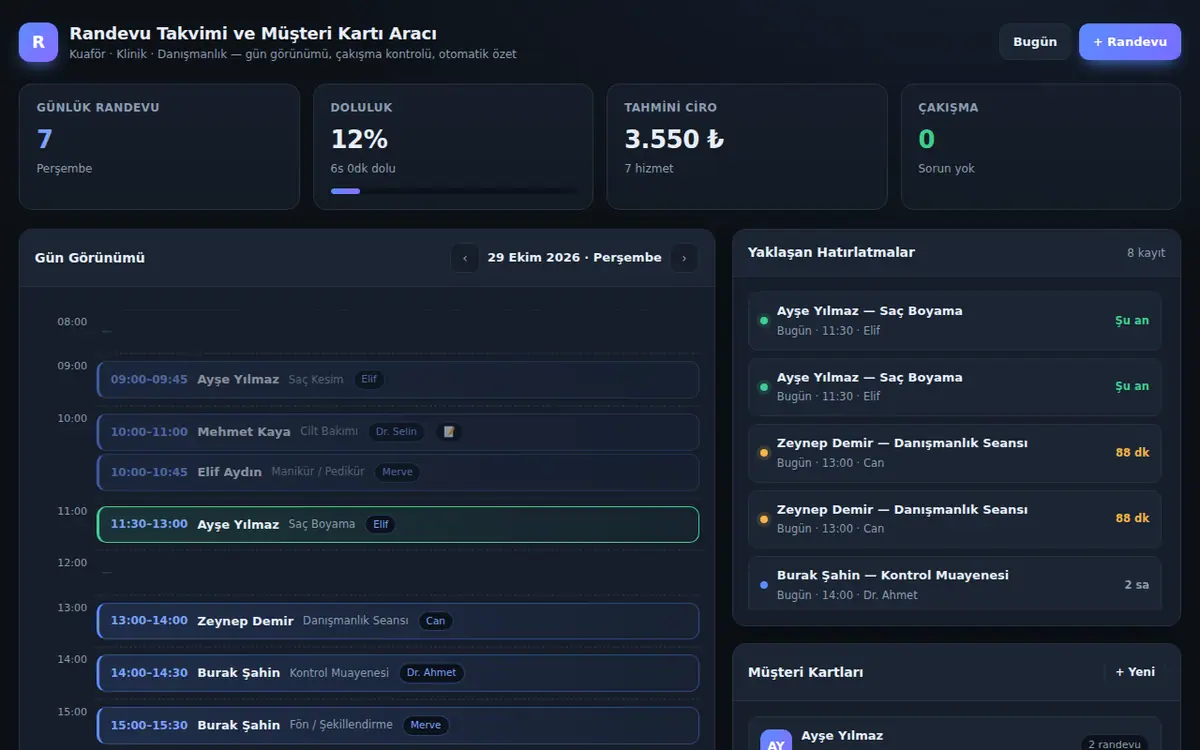Click the Merve tag on Elif Aydın's appointment
The image size is (1200, 750).
point(397,472)
